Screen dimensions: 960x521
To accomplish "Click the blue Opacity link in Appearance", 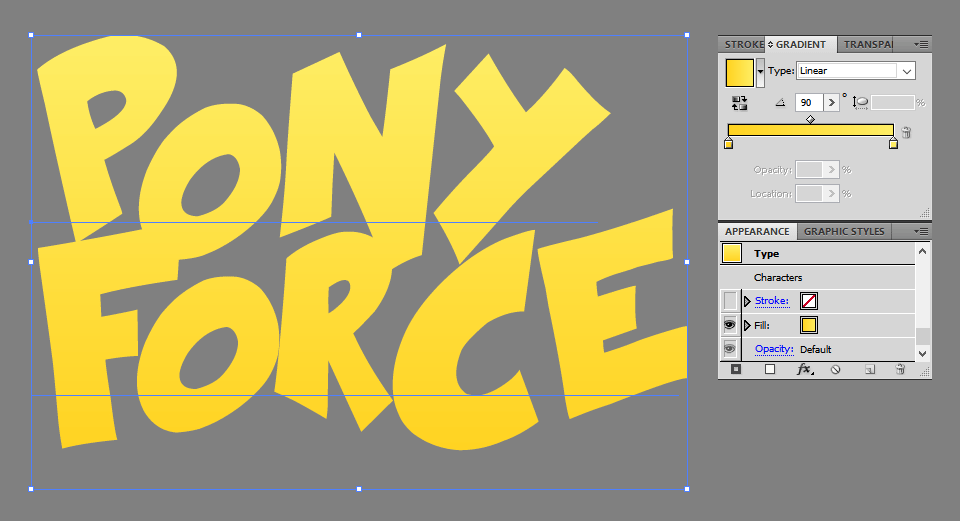I will [x=773, y=349].
